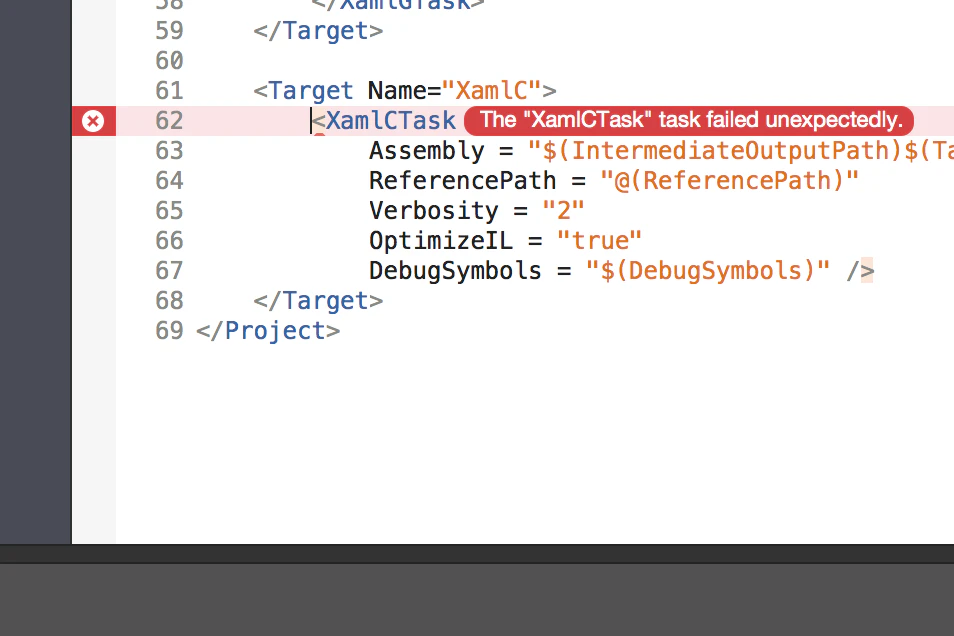The image size is (954, 636).
Task: Click the "$(DebugSymbols)" attribute value
Action: (x=708, y=271)
